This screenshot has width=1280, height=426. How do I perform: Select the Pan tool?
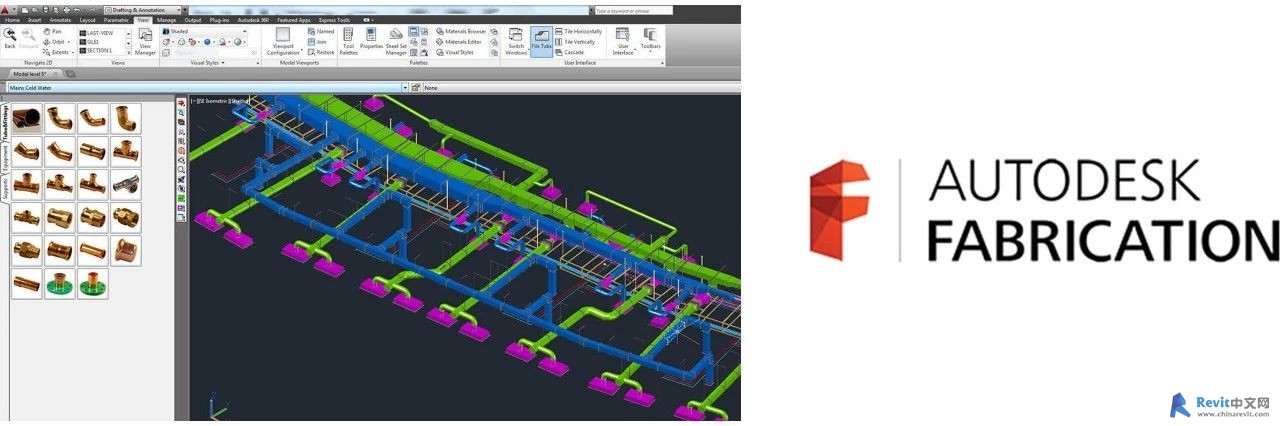52,31
